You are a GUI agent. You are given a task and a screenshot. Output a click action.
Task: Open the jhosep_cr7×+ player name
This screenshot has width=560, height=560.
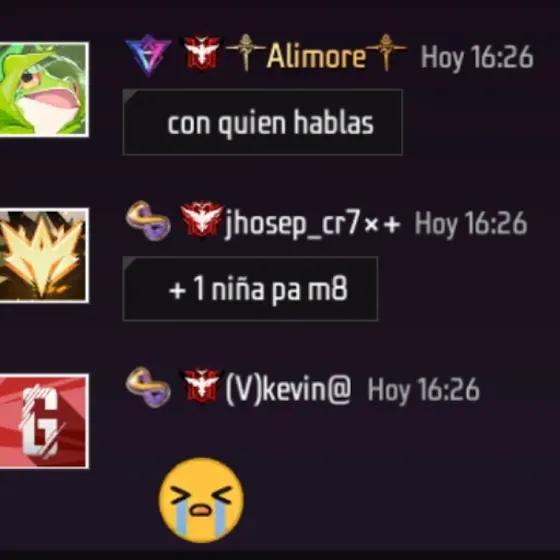(312, 224)
